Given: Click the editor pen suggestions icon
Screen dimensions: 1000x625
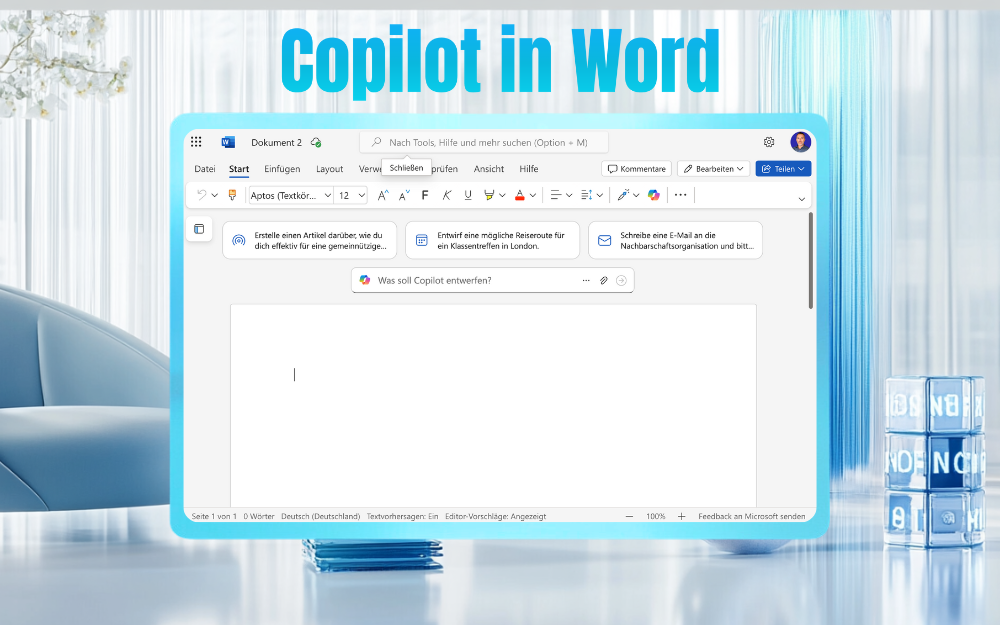Looking at the screenshot, I should coord(623,195).
